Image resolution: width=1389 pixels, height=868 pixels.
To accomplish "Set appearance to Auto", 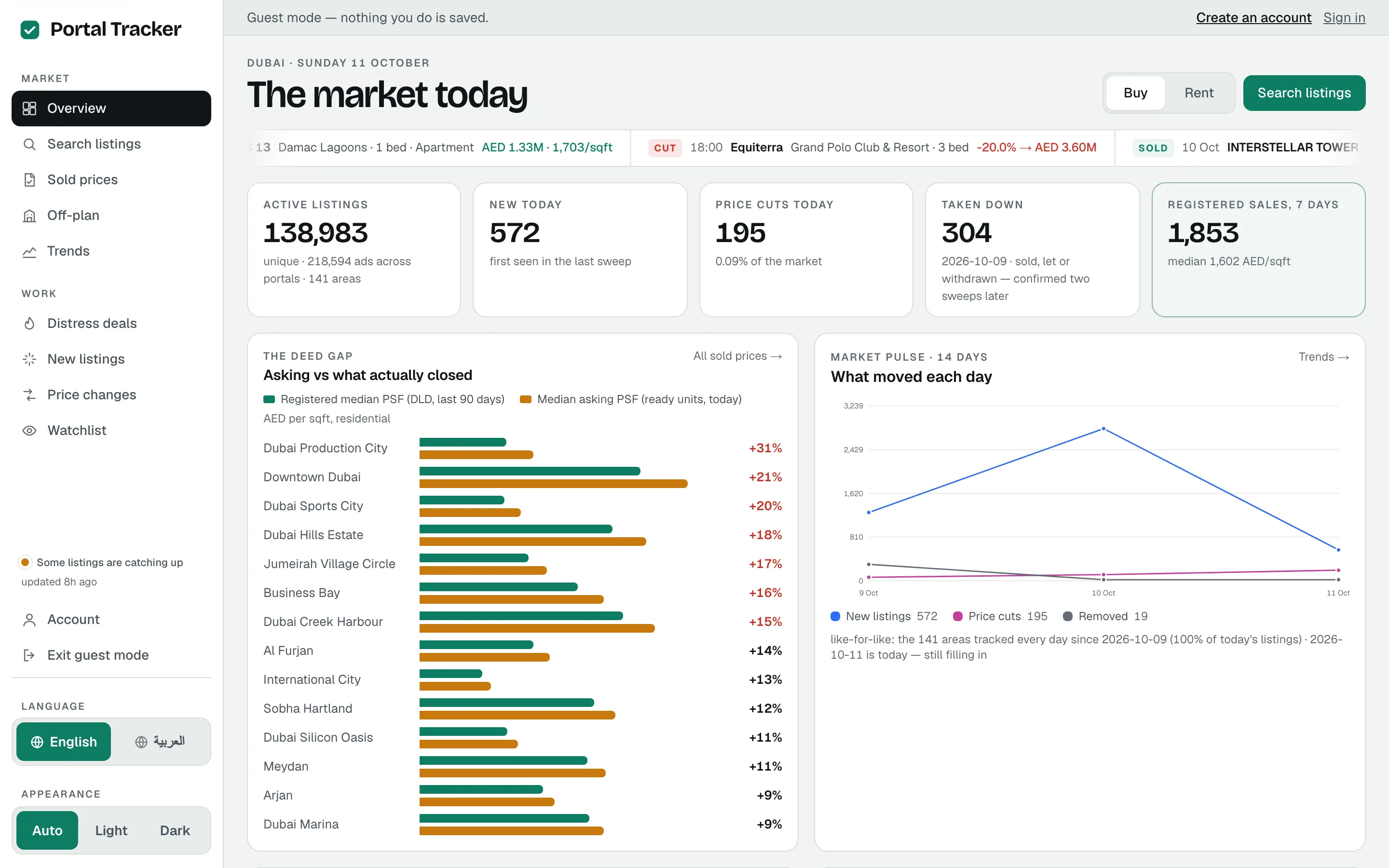I will click(47, 830).
